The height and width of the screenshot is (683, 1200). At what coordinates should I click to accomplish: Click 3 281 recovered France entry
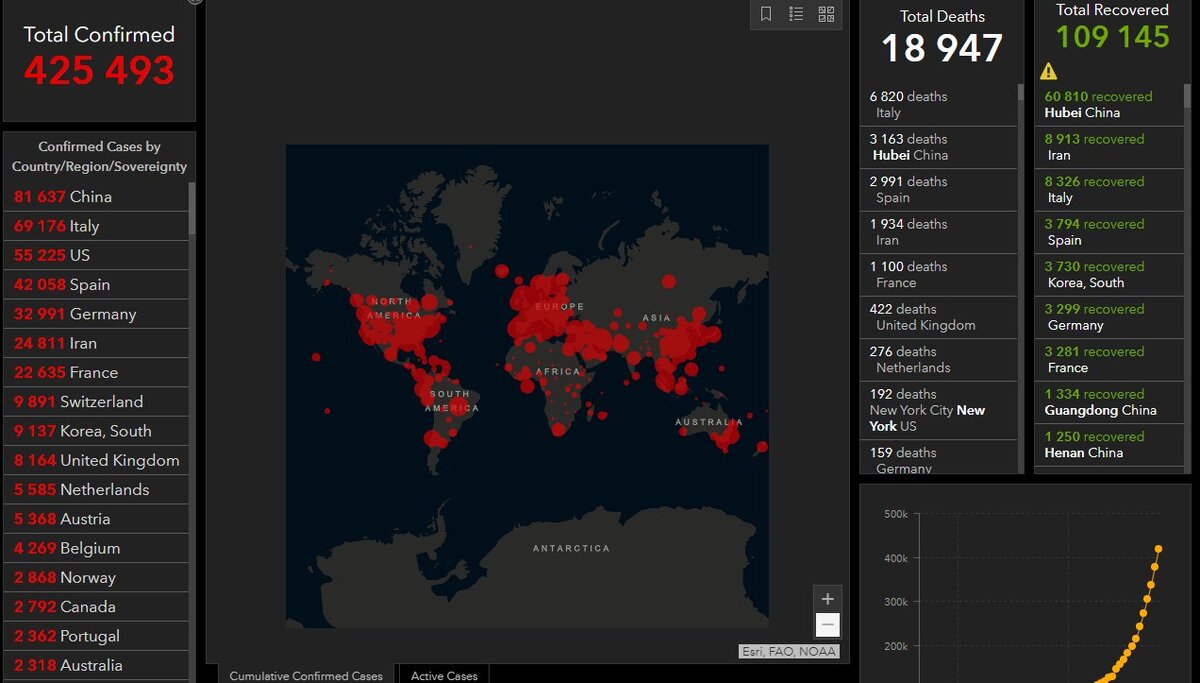[1111, 360]
